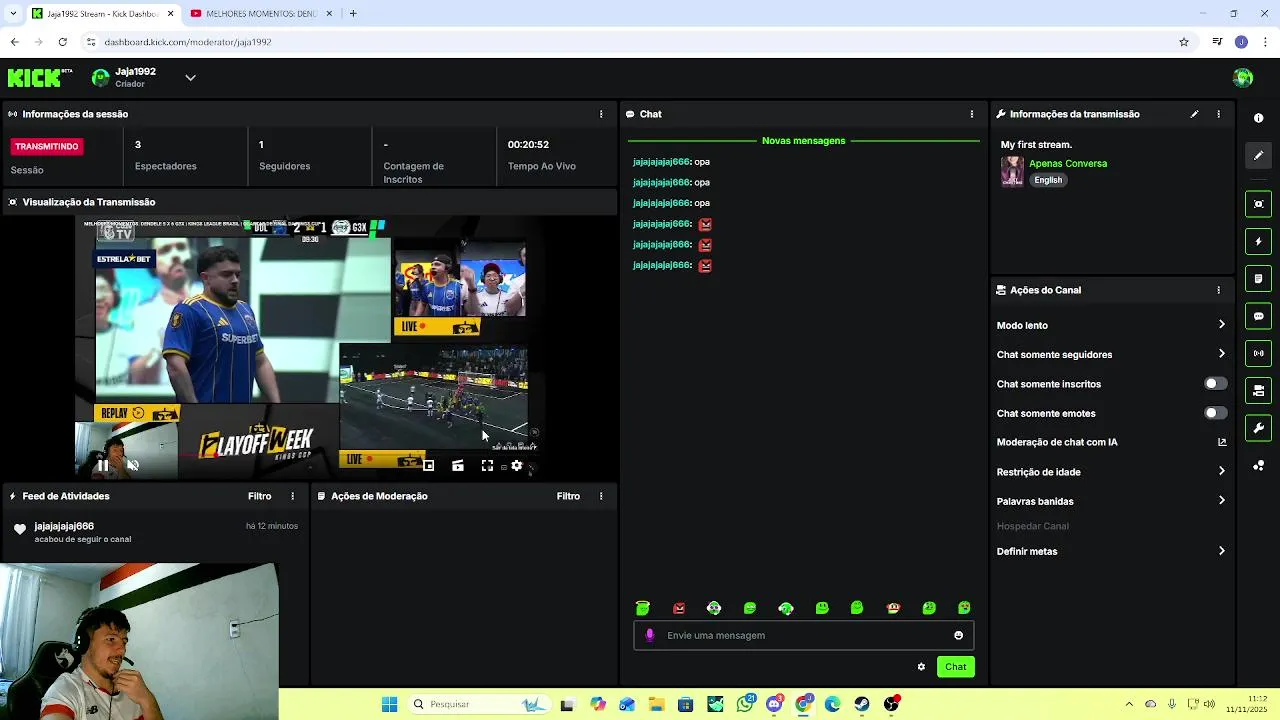Toggle the wrench moderation widget in sidebar

point(1259,428)
